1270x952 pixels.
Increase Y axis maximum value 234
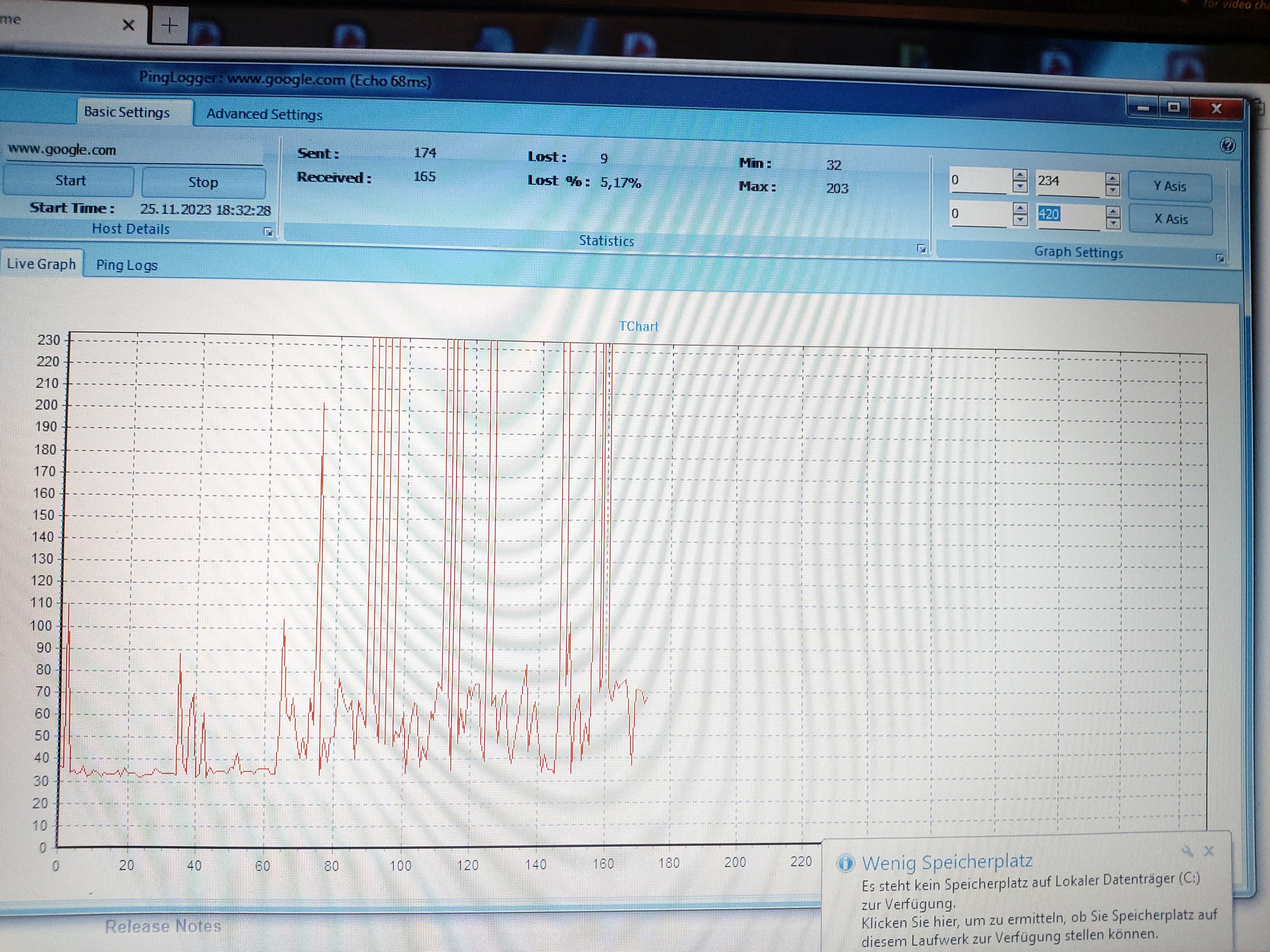(1112, 178)
